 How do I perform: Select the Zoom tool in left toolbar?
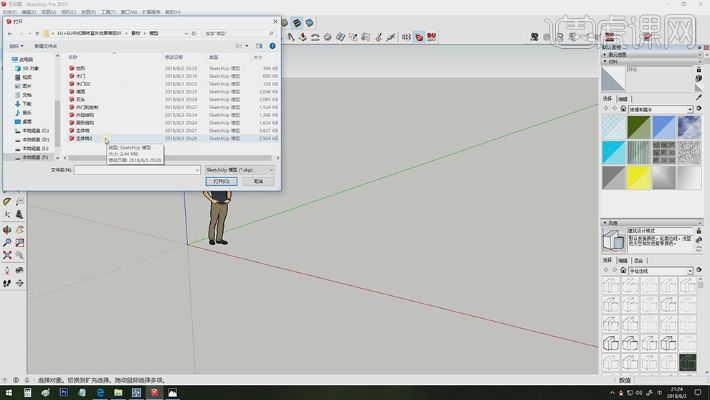coord(7,242)
